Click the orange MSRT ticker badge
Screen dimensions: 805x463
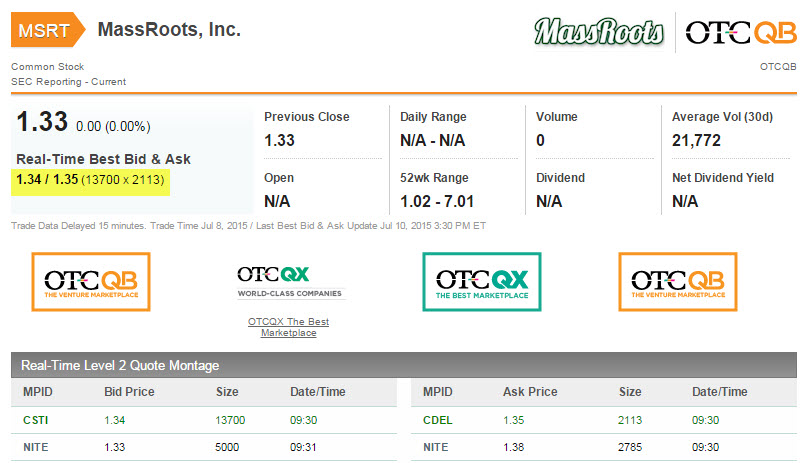47,31
